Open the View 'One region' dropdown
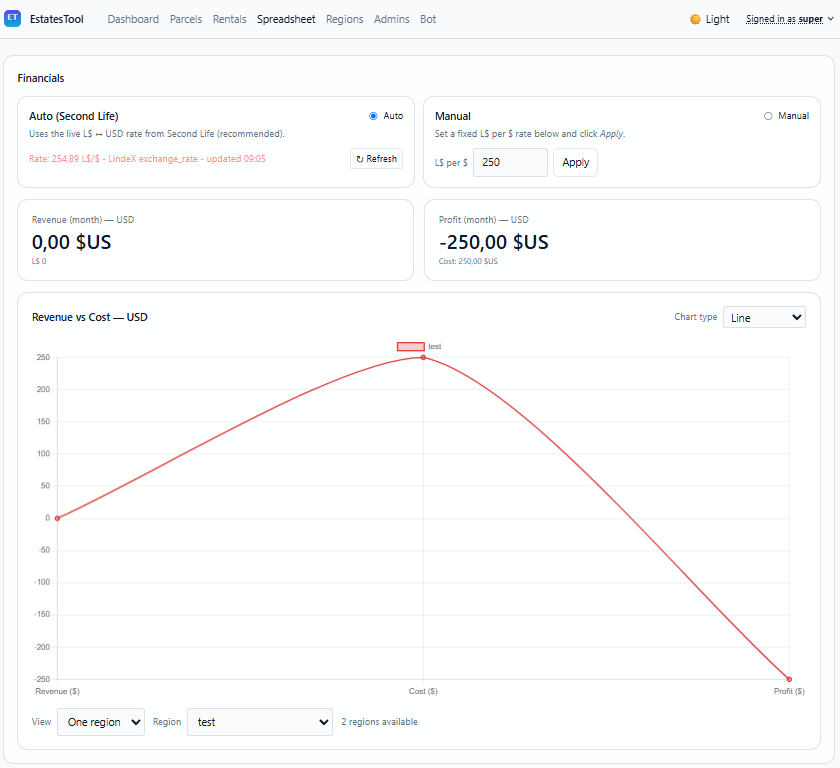 click(x=100, y=721)
